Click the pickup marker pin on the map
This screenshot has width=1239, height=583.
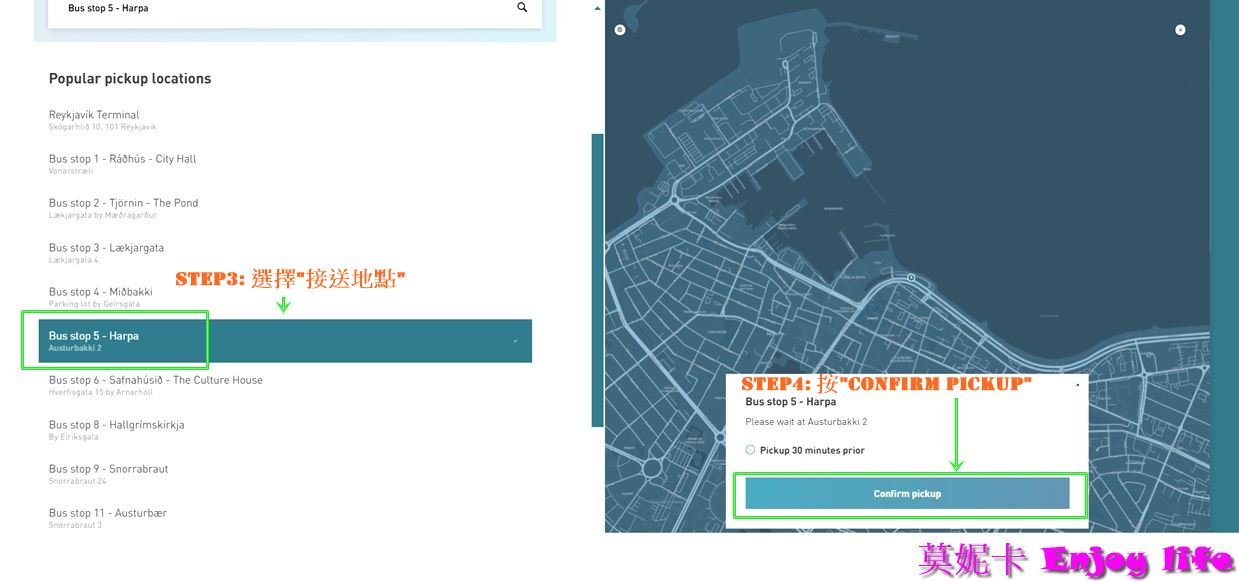(911, 278)
